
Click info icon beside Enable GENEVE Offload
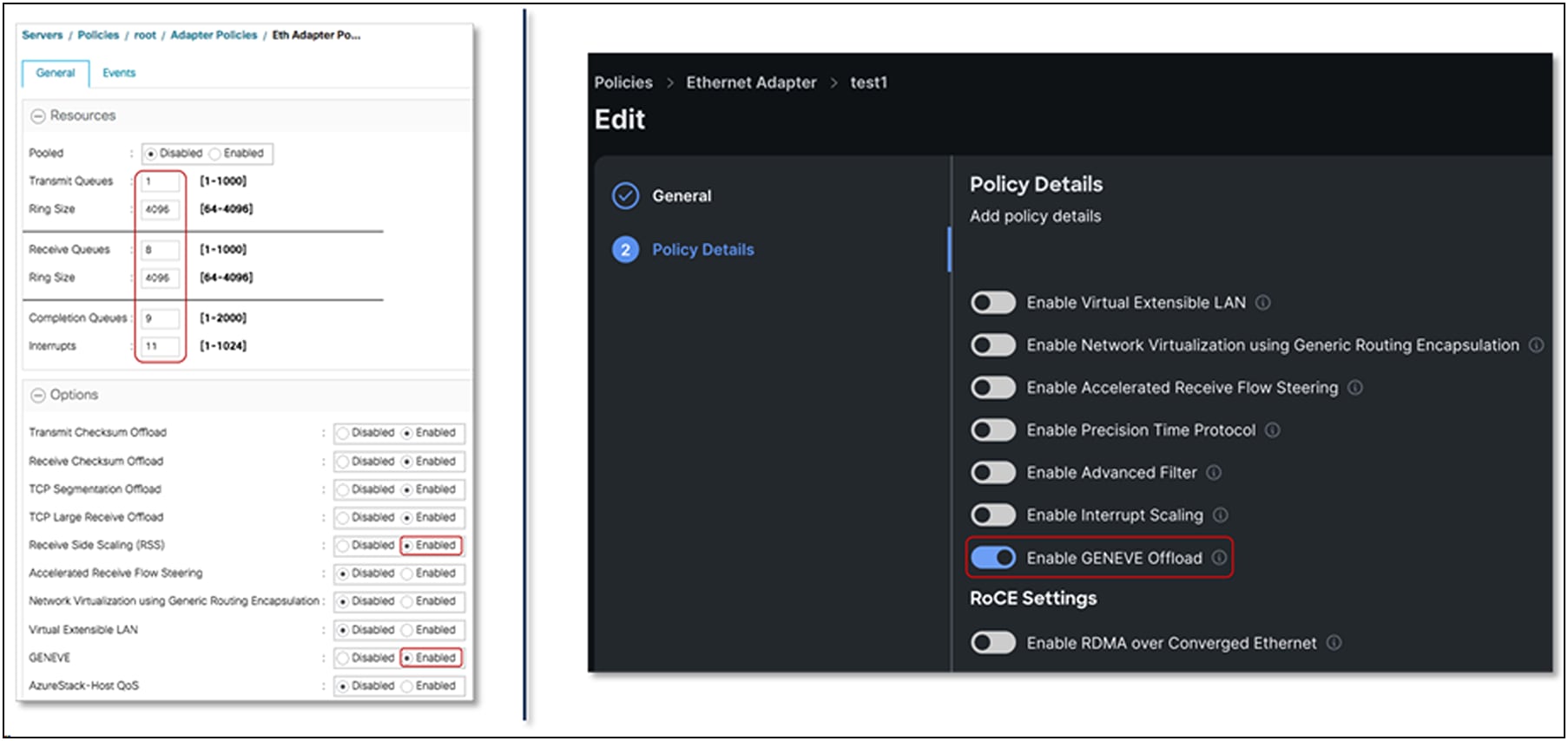click(x=1219, y=558)
